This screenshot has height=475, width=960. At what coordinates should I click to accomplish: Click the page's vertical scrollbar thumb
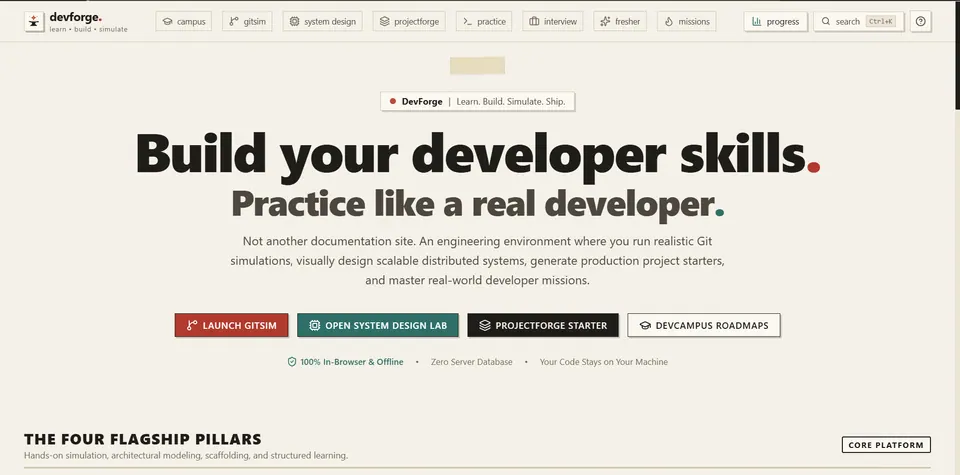(958, 55)
